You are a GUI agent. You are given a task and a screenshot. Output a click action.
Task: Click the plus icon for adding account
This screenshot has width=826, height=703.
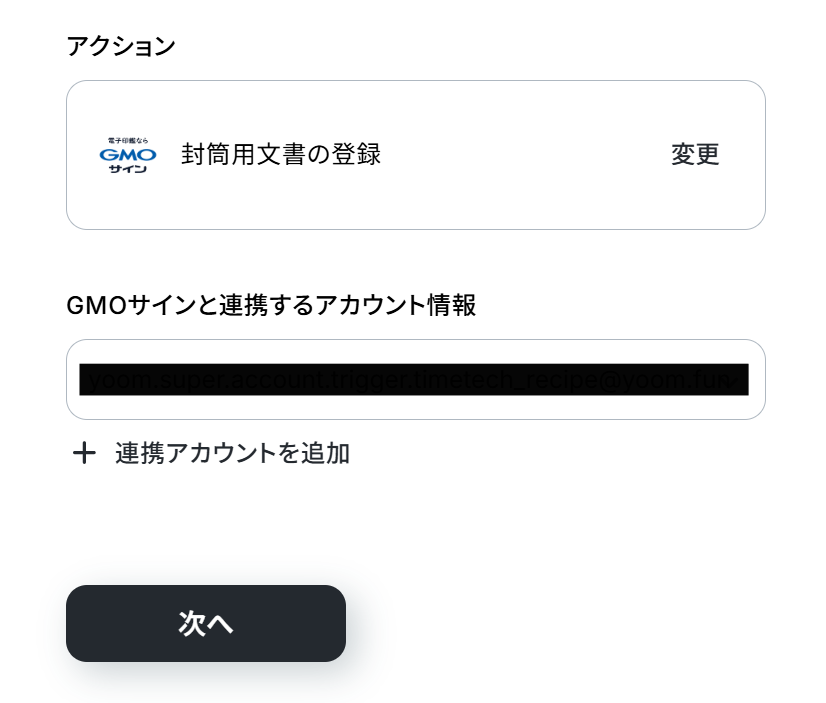pos(84,453)
